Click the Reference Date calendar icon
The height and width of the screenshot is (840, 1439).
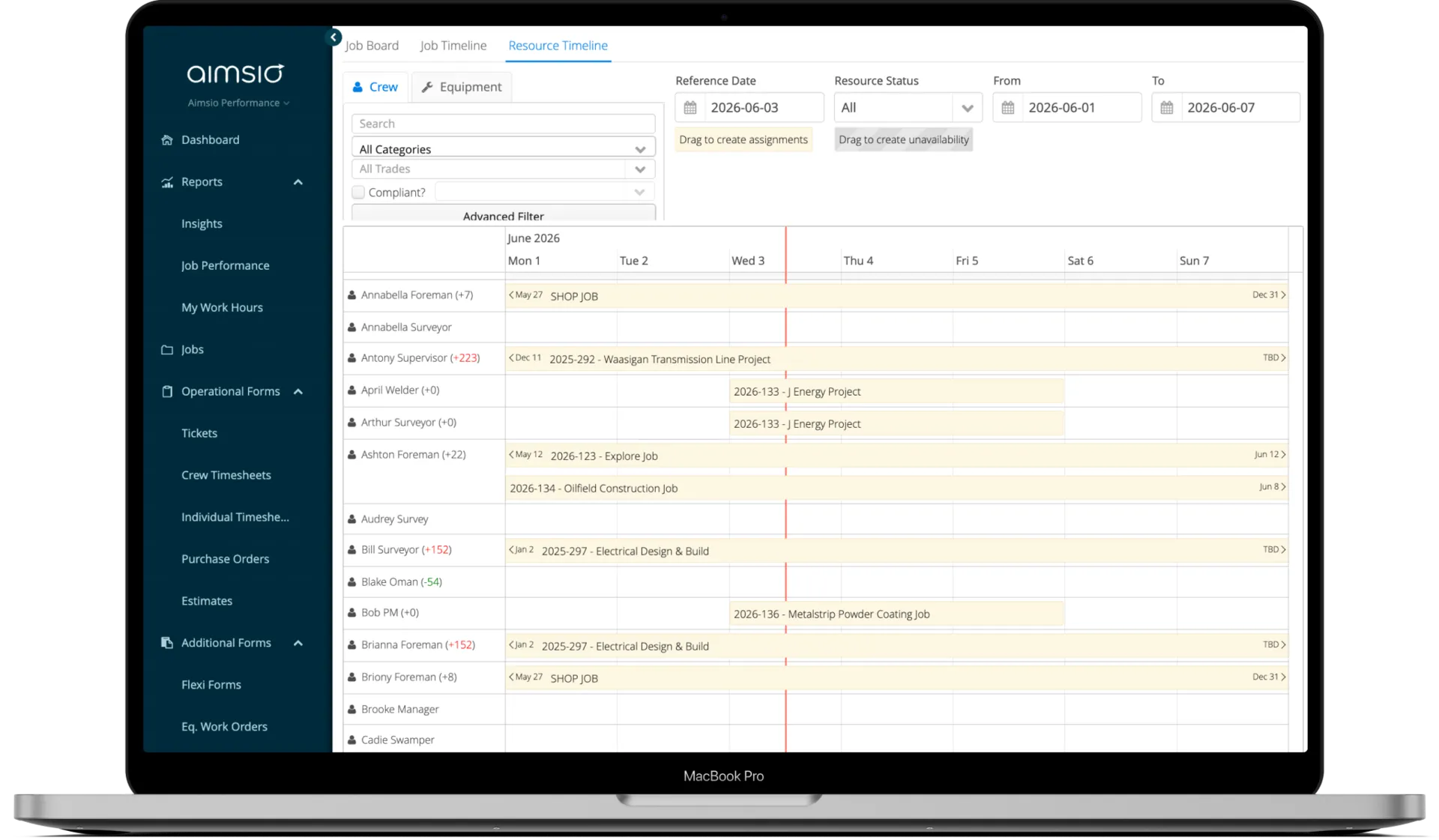[x=690, y=108]
